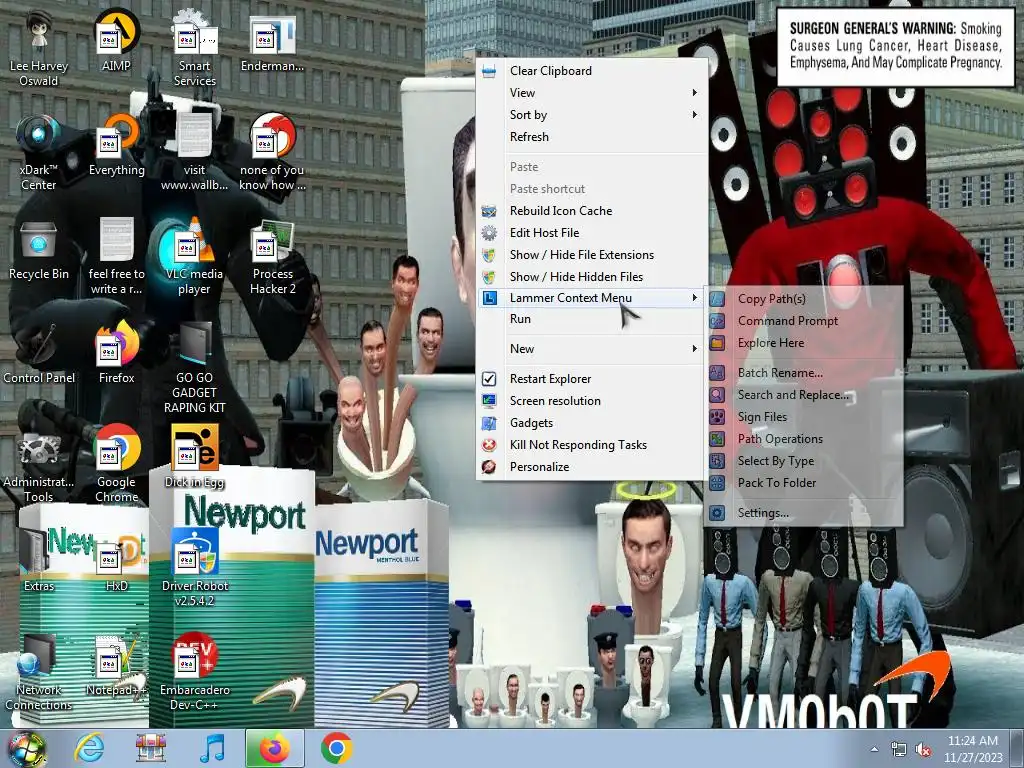
Task: Choose Edit Host File menu entry
Action: click(x=592, y=232)
